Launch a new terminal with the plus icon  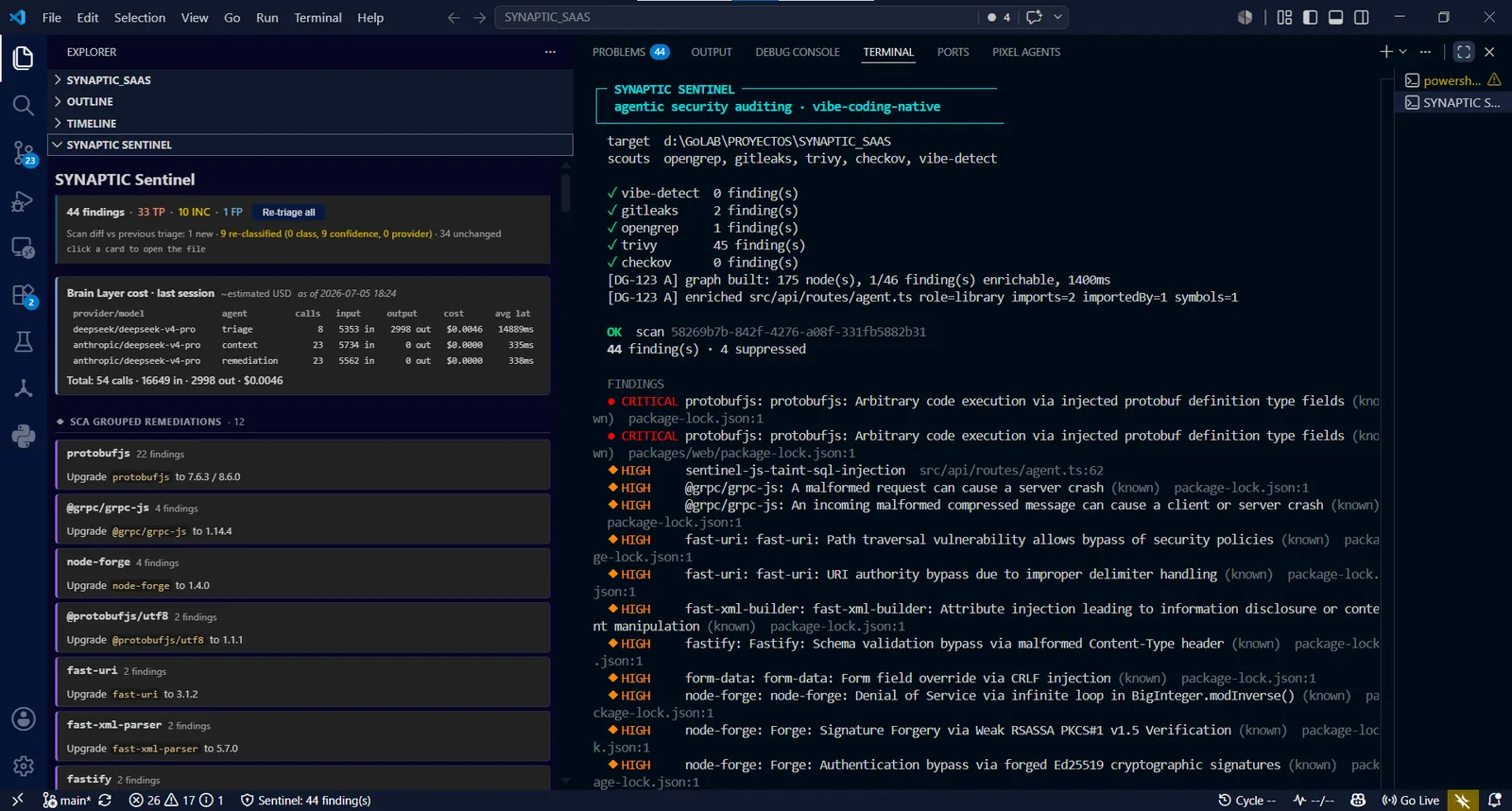point(1386,52)
